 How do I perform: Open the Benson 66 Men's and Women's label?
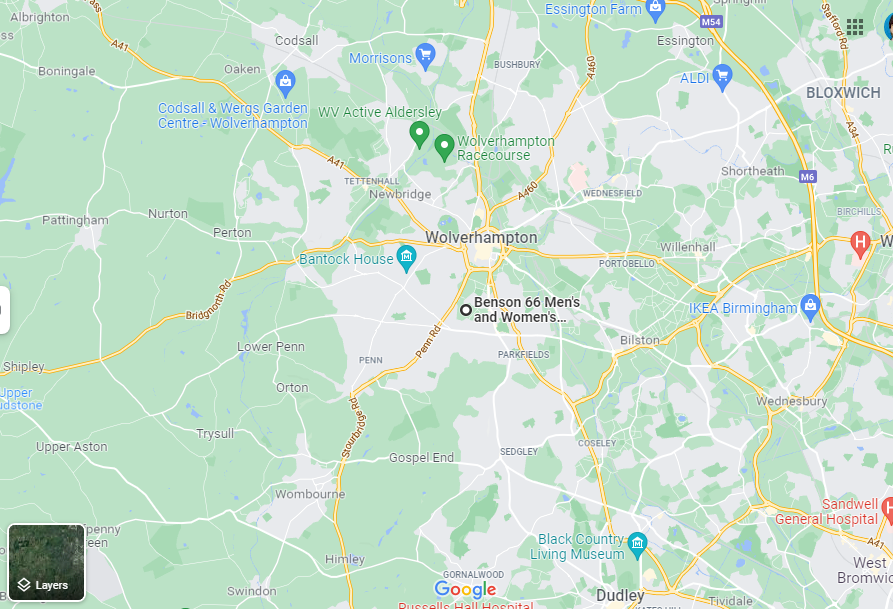(x=527, y=310)
